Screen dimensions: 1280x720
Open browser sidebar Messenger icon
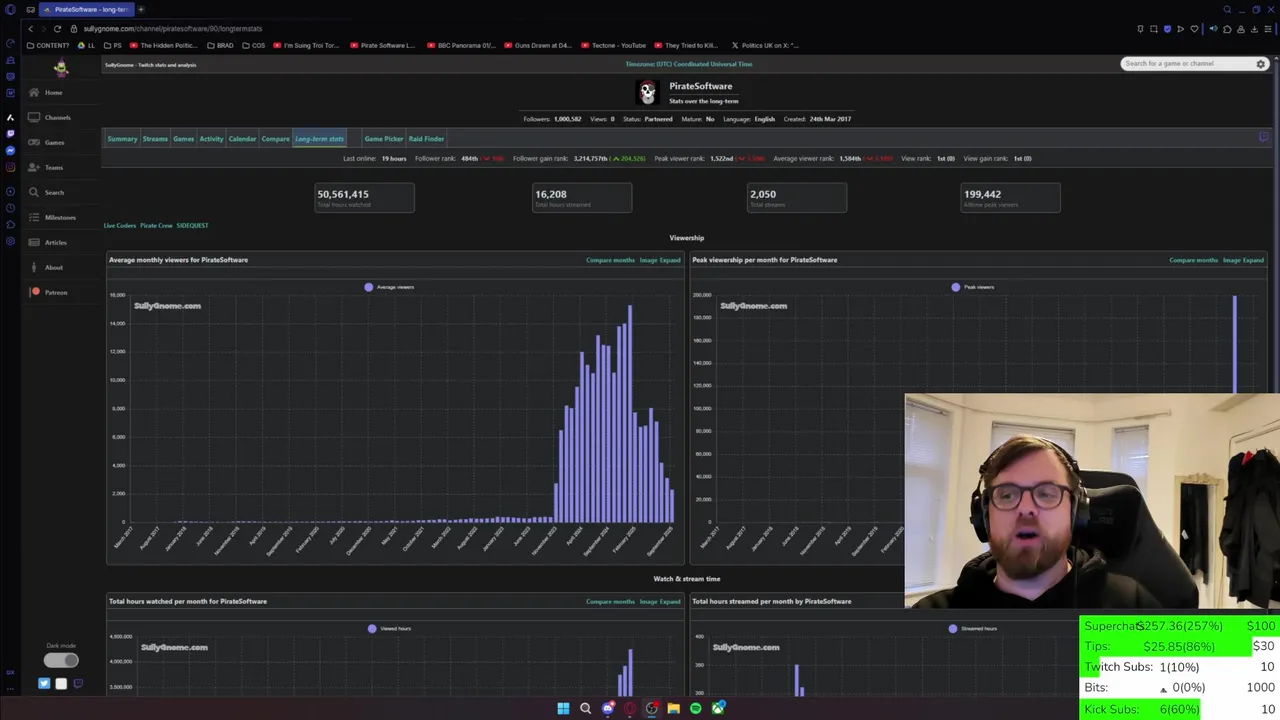point(10,150)
